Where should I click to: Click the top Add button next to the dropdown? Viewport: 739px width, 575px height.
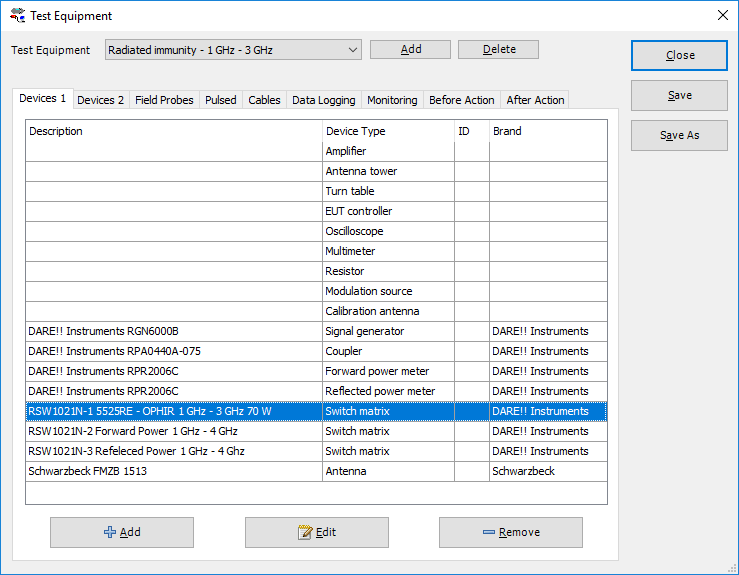pyautogui.click(x=410, y=49)
